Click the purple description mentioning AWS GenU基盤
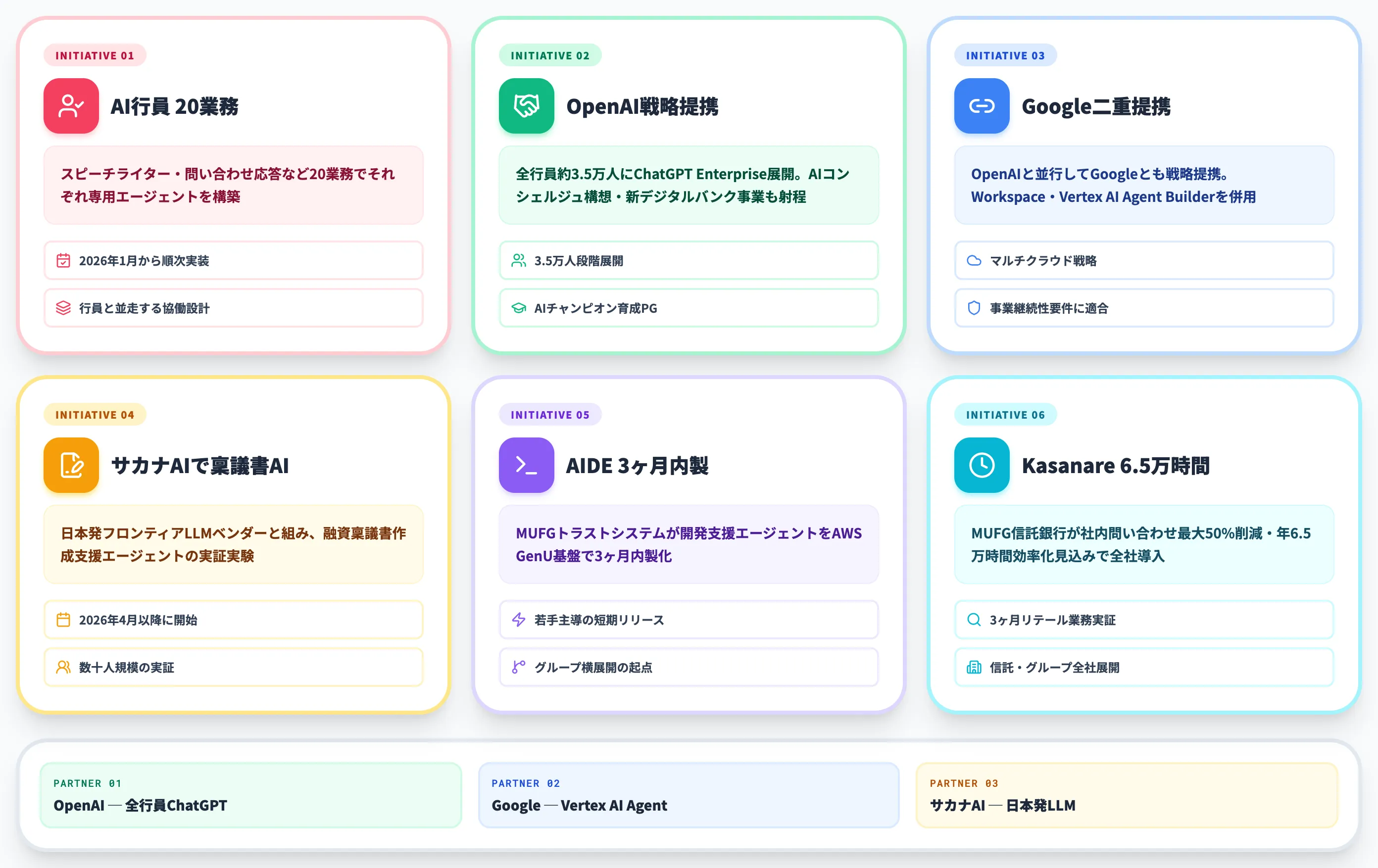Image resolution: width=1378 pixels, height=868 pixels. (x=689, y=545)
